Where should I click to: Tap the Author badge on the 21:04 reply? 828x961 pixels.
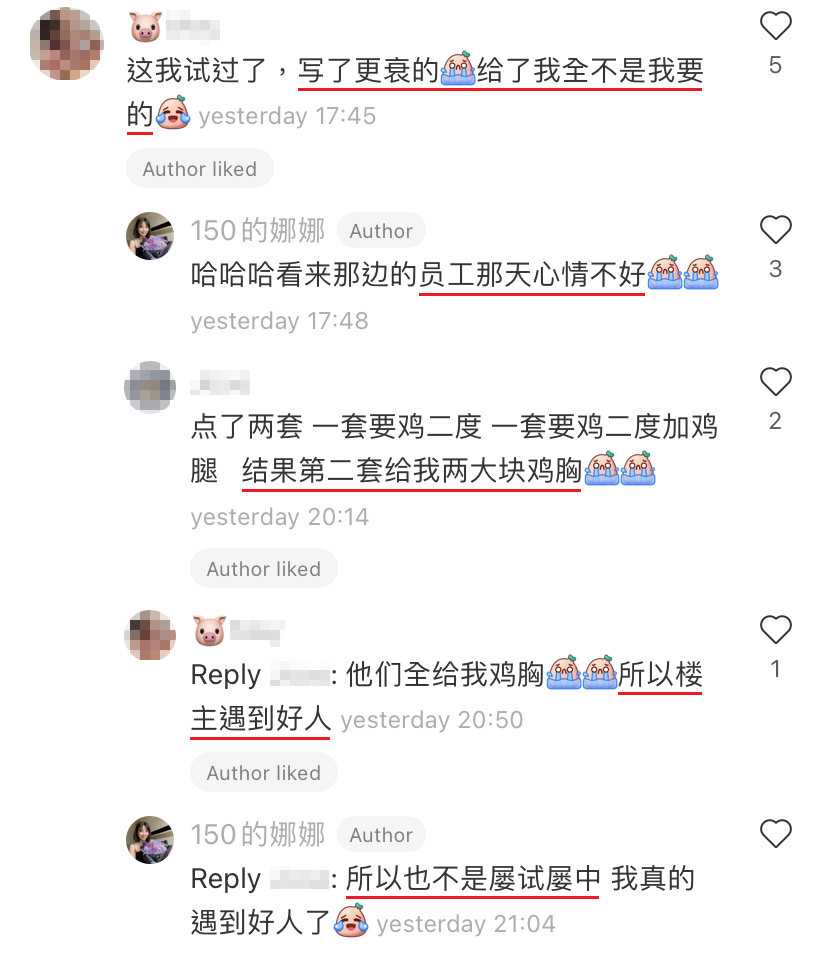point(381,835)
